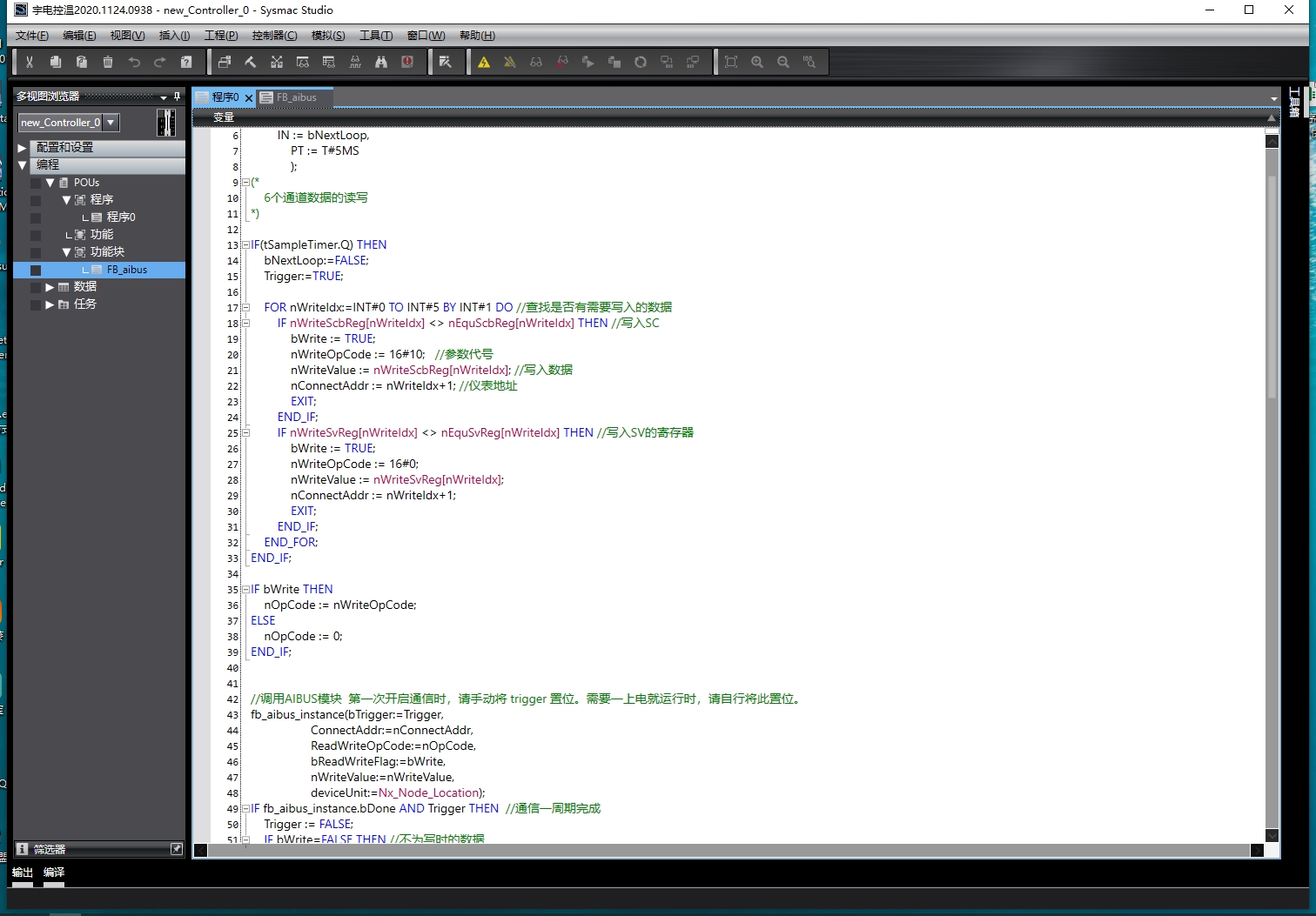Screen dimensions: 1316x916
Task: Click the Rebuild Controller crossed tools icon
Action: pyautogui.click(x=277, y=62)
